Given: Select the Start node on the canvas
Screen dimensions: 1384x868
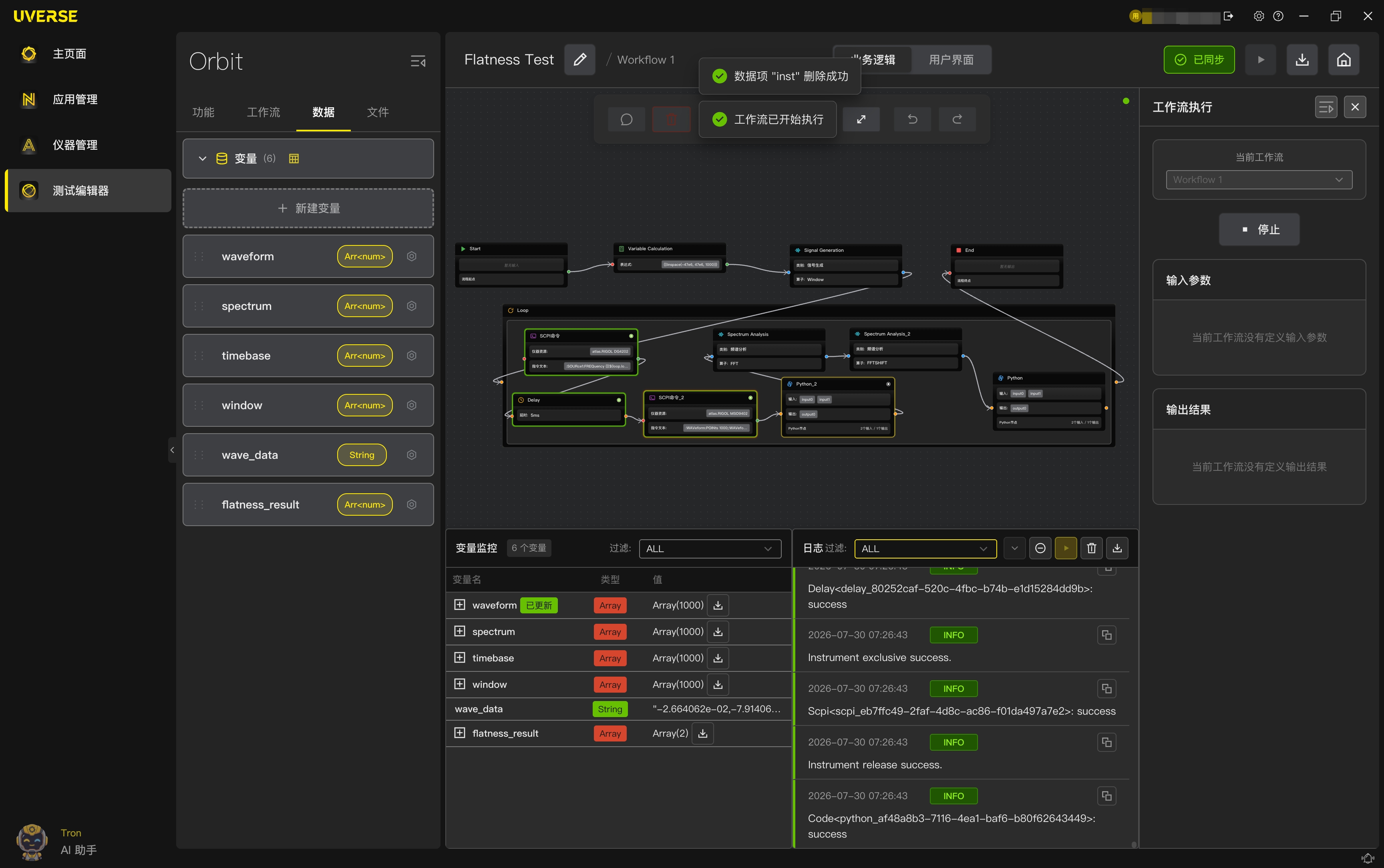Looking at the screenshot, I should pos(511,265).
